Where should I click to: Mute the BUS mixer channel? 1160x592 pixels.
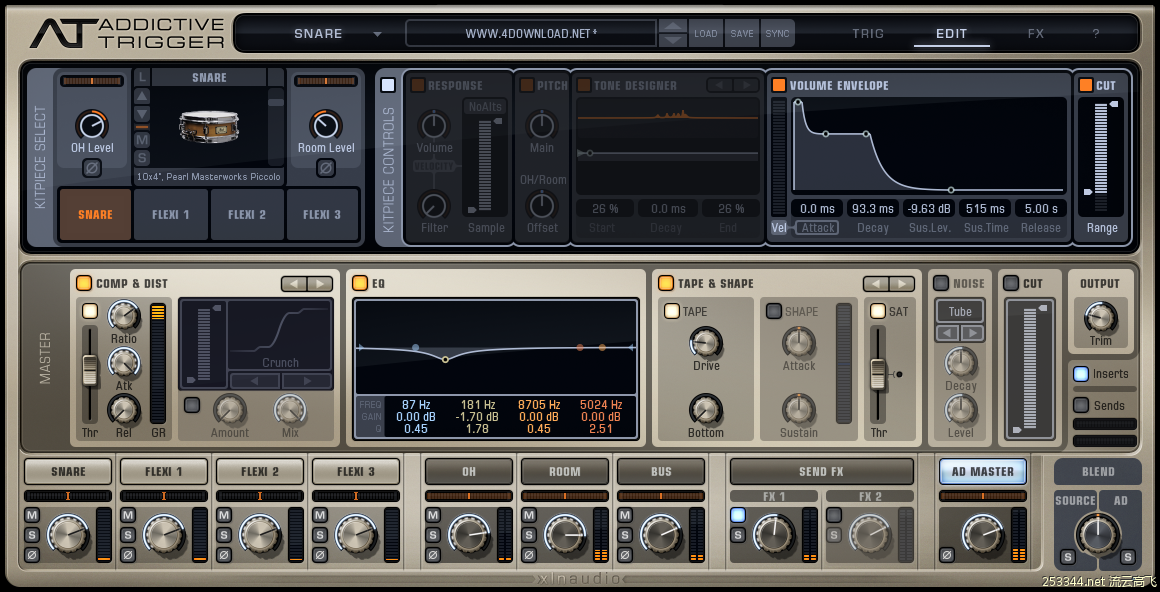[625, 515]
